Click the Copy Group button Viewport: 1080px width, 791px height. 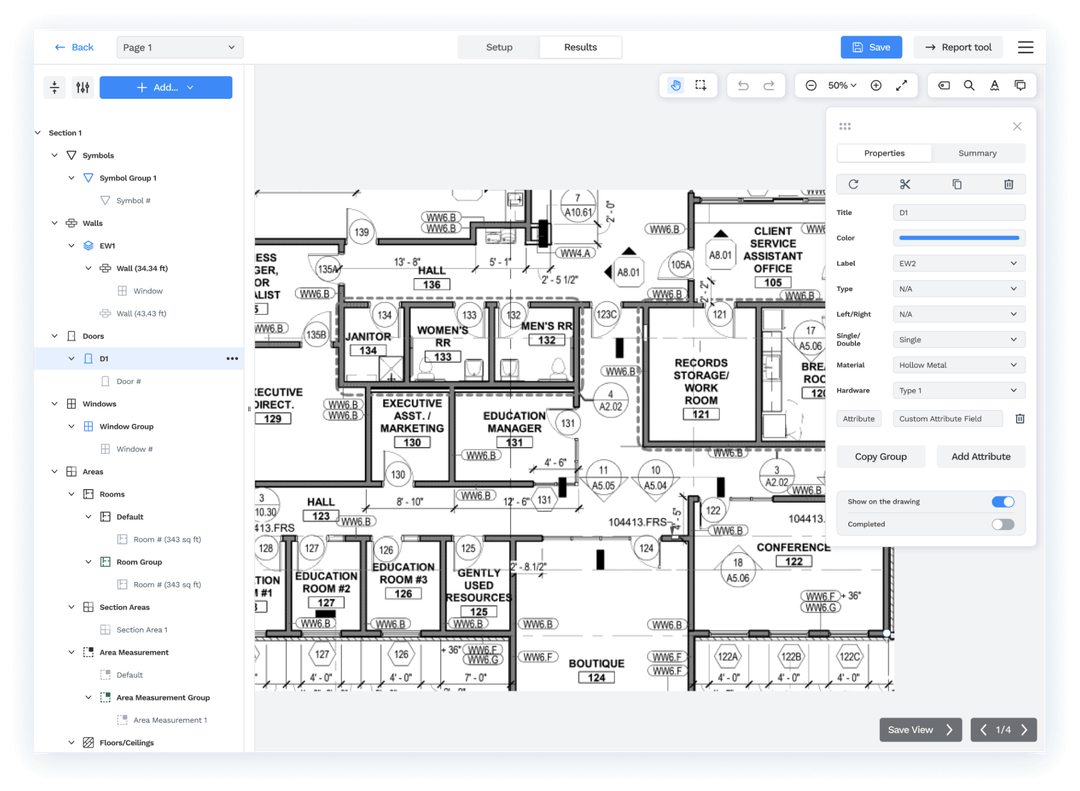tap(881, 457)
